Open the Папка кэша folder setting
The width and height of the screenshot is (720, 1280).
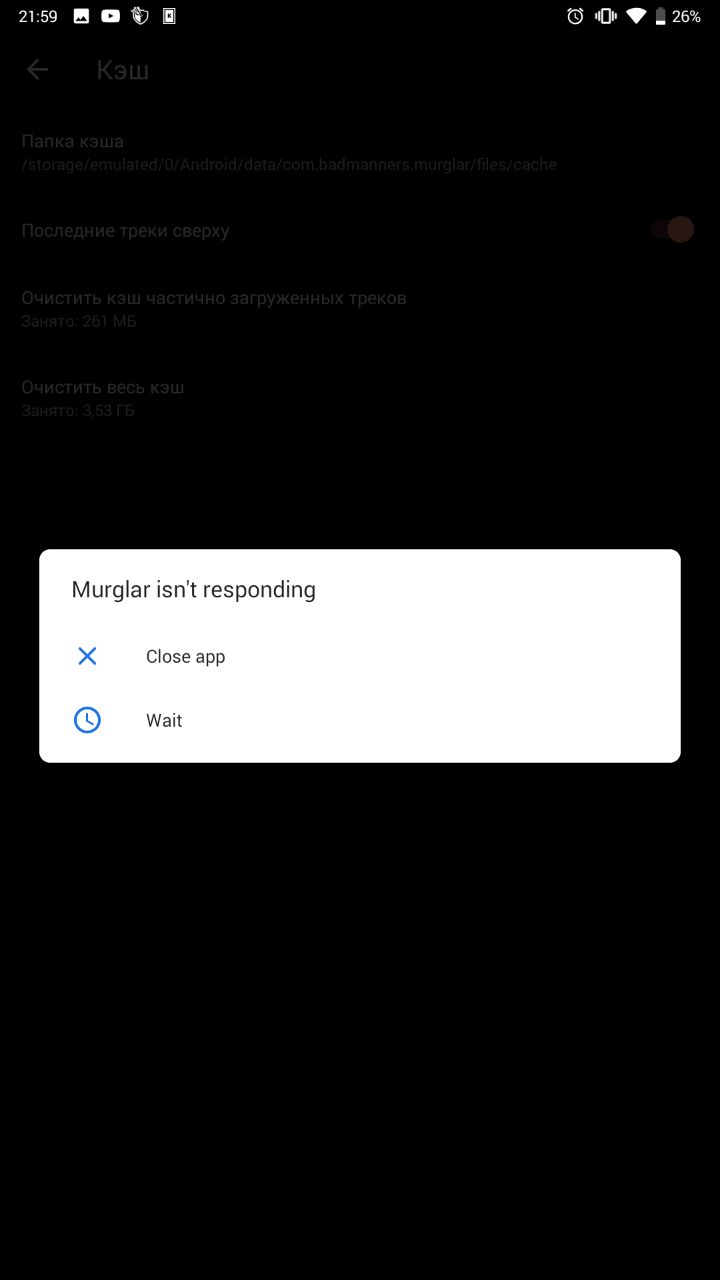[360, 152]
